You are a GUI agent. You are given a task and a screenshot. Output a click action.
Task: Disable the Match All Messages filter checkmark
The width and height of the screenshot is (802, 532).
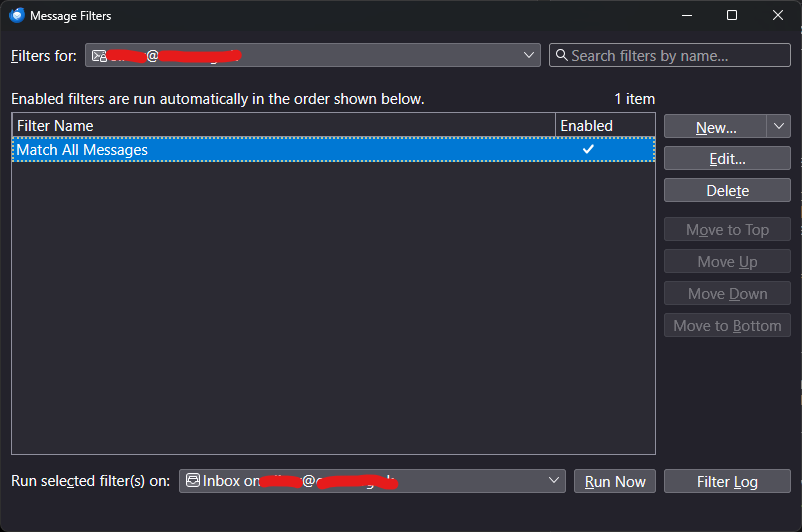(588, 150)
